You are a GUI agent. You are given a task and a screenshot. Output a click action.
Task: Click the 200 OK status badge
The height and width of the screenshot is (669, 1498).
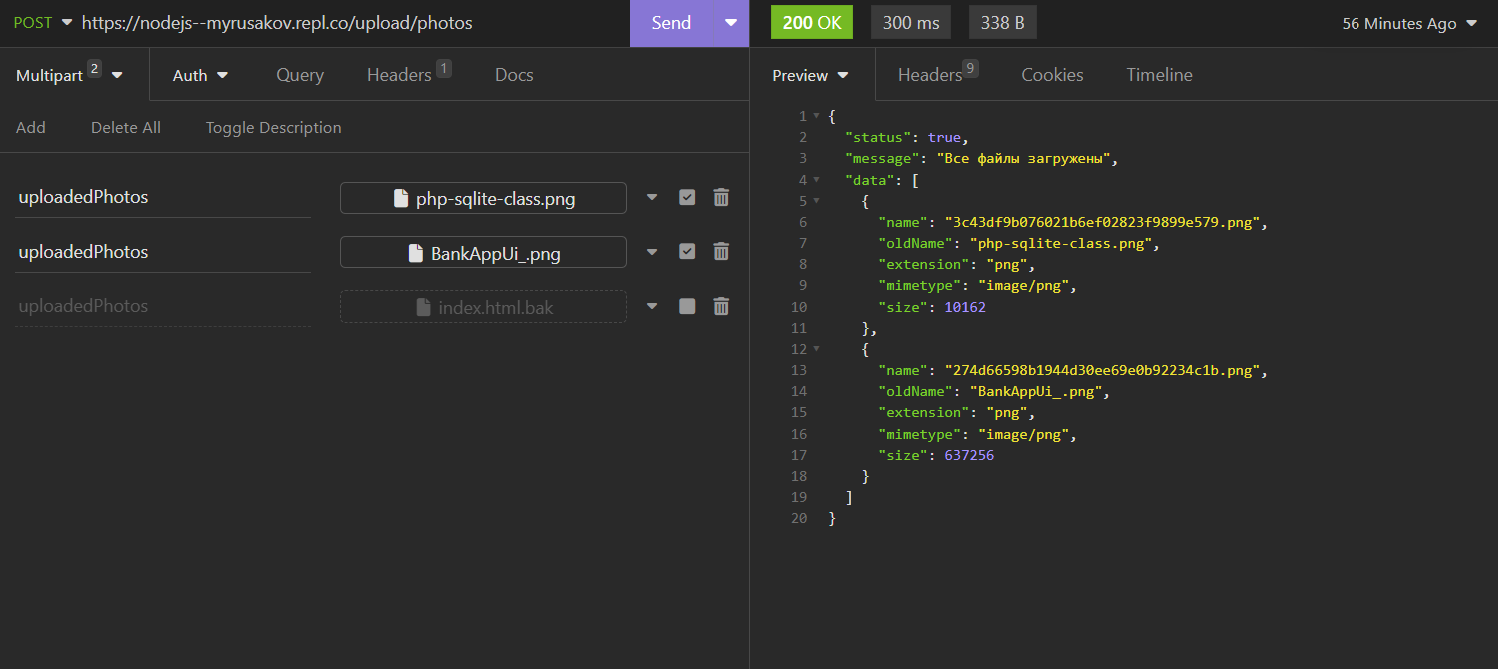(x=811, y=22)
